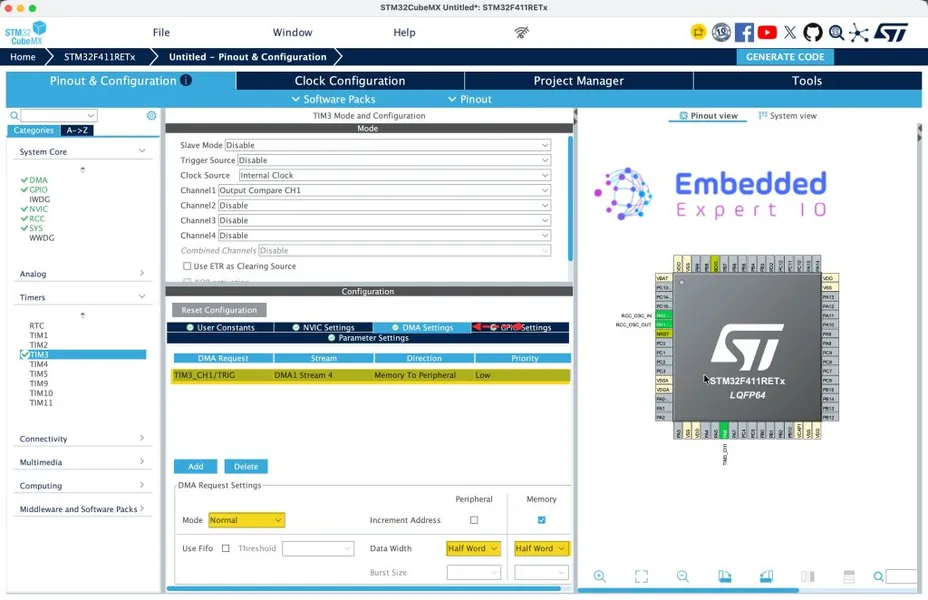
Task: Open the Slave Mode dropdown
Action: (x=388, y=145)
